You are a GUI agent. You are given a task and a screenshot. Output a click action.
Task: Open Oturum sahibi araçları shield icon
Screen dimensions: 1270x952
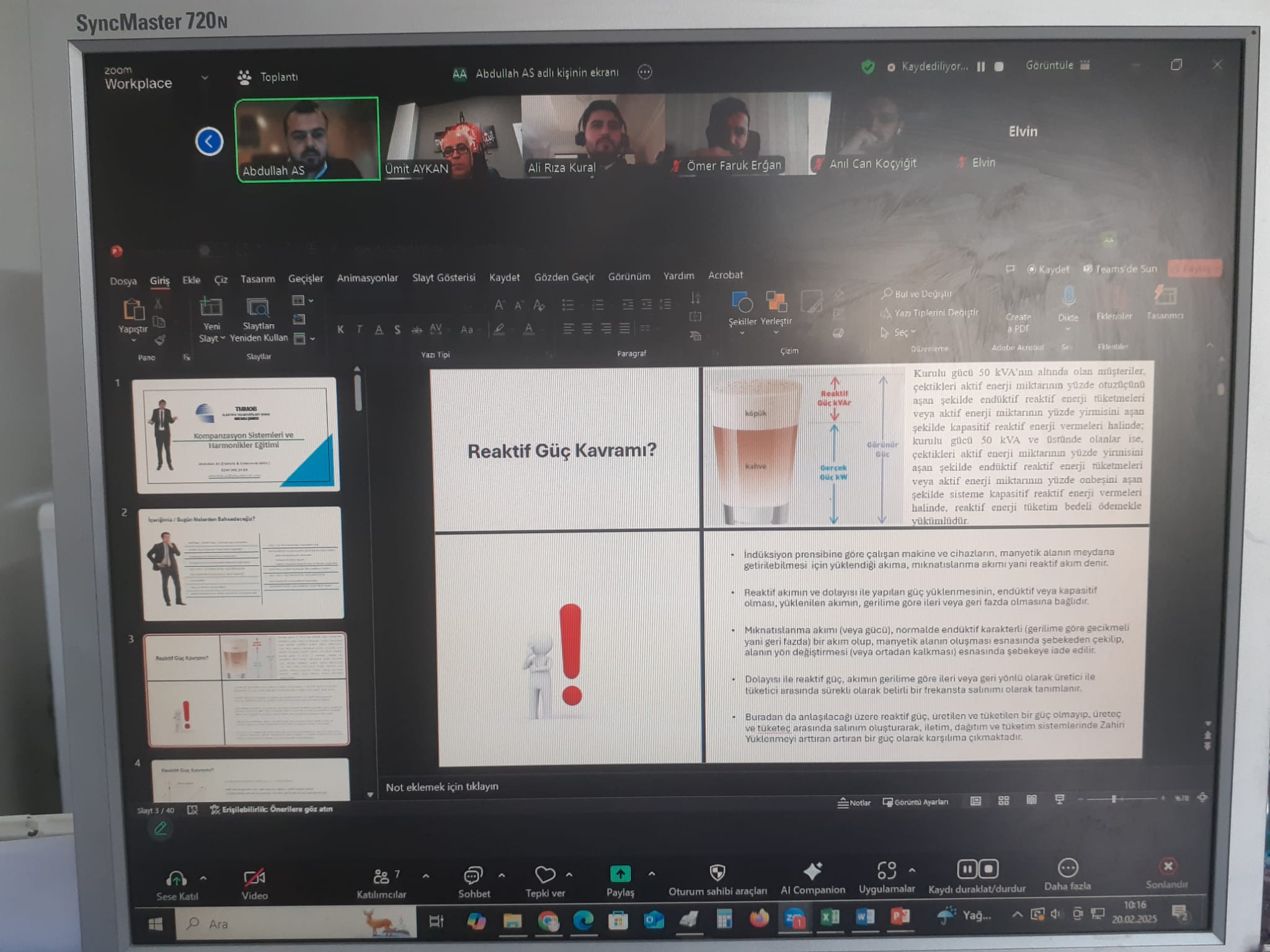(717, 873)
